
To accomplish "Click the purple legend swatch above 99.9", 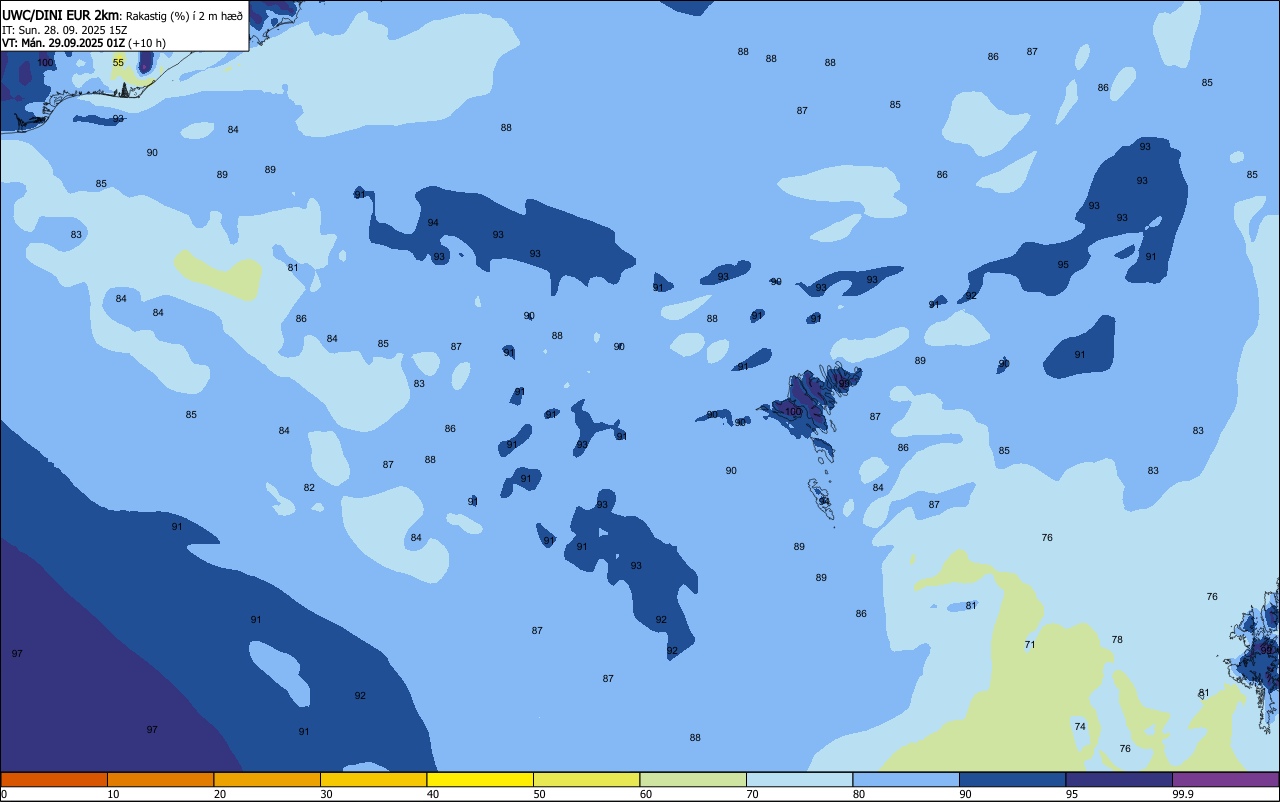I will [1225, 779].
